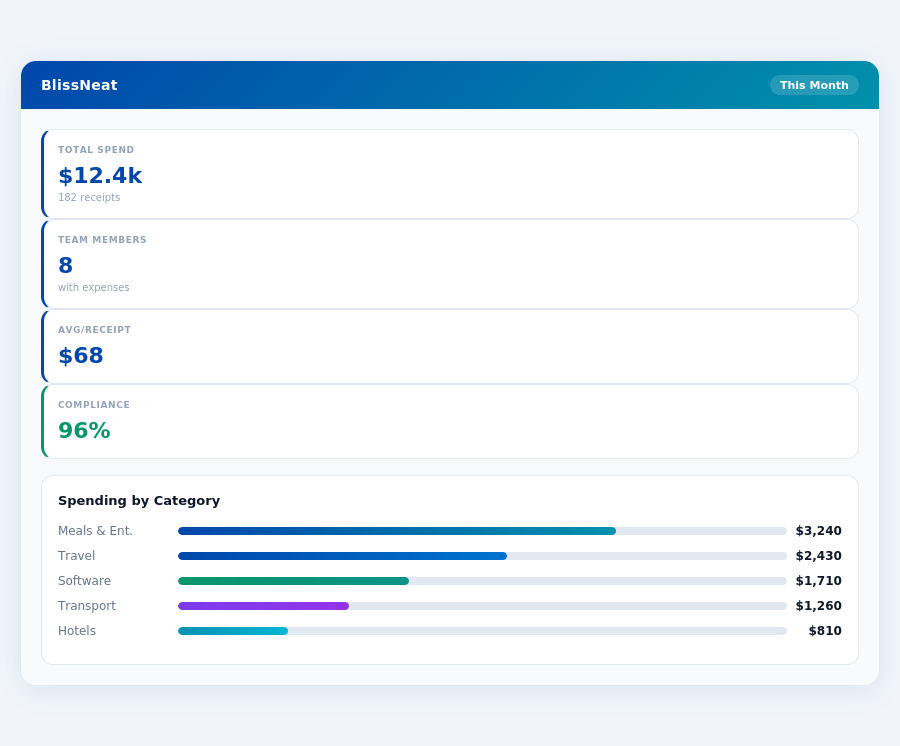Open the Spending by Category section header
The width and height of the screenshot is (900, 746).
click(x=139, y=500)
